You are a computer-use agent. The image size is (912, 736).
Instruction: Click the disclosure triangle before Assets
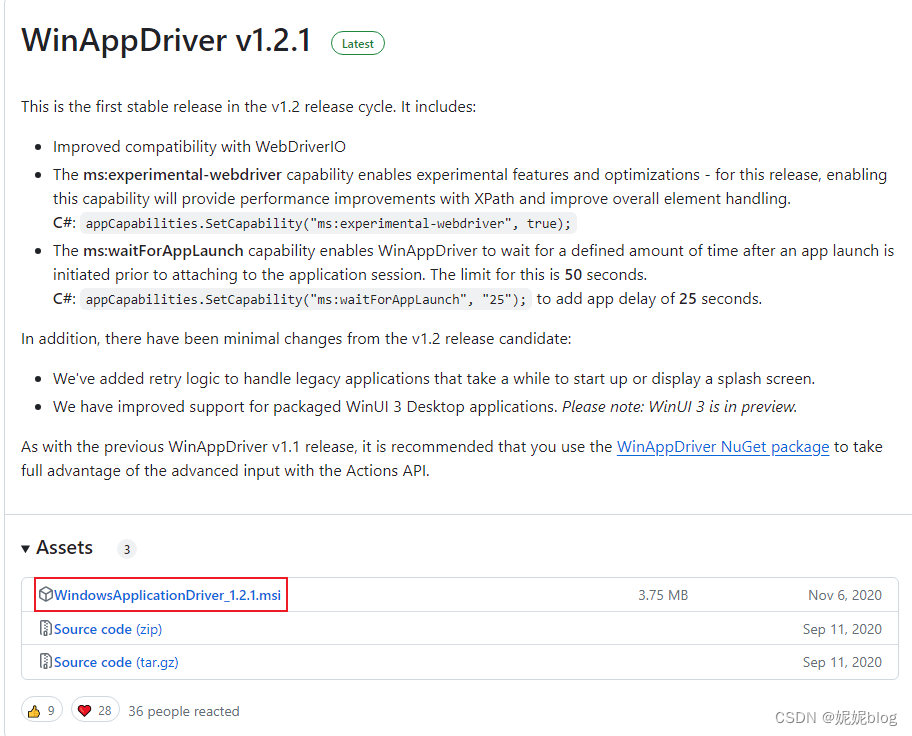coord(25,548)
